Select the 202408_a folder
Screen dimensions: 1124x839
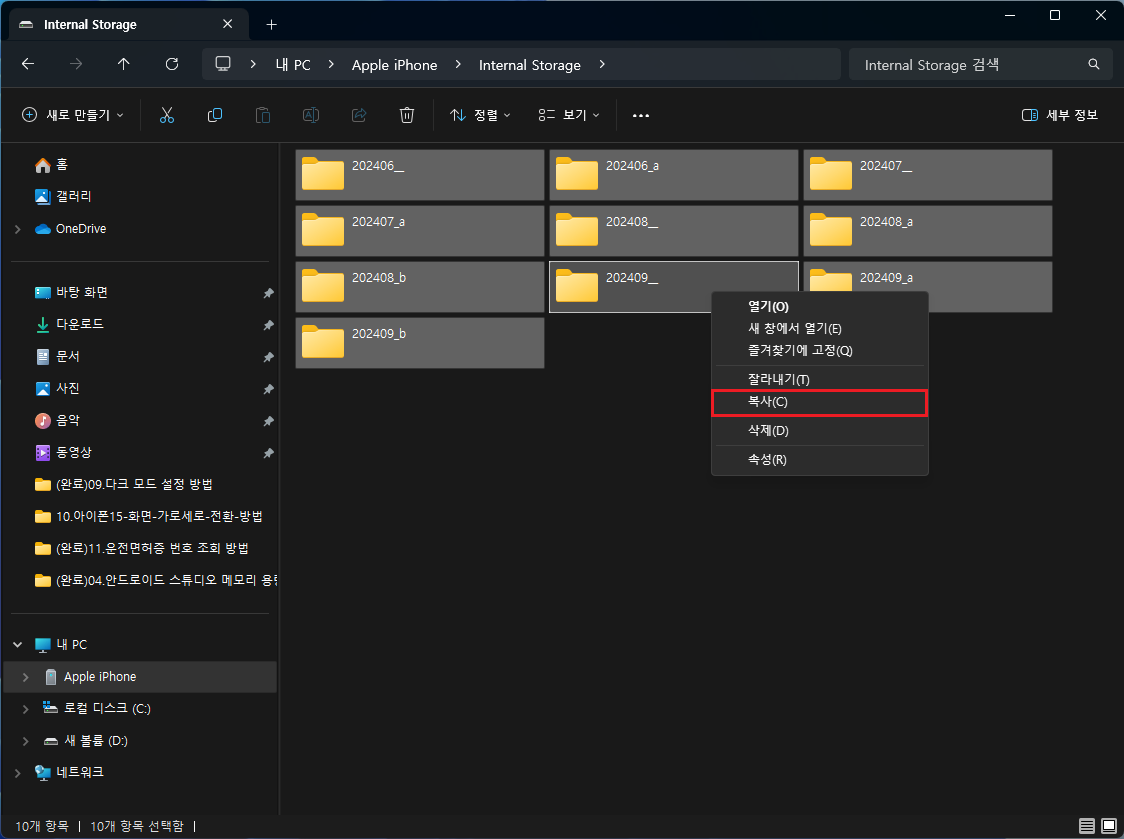(x=928, y=231)
